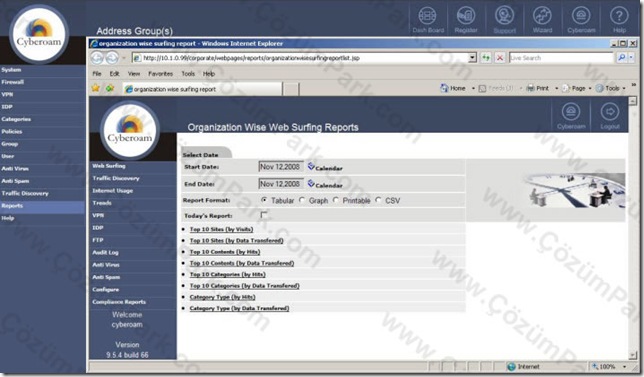
Task: Open search provider dropdown arrow
Action: tap(631, 58)
